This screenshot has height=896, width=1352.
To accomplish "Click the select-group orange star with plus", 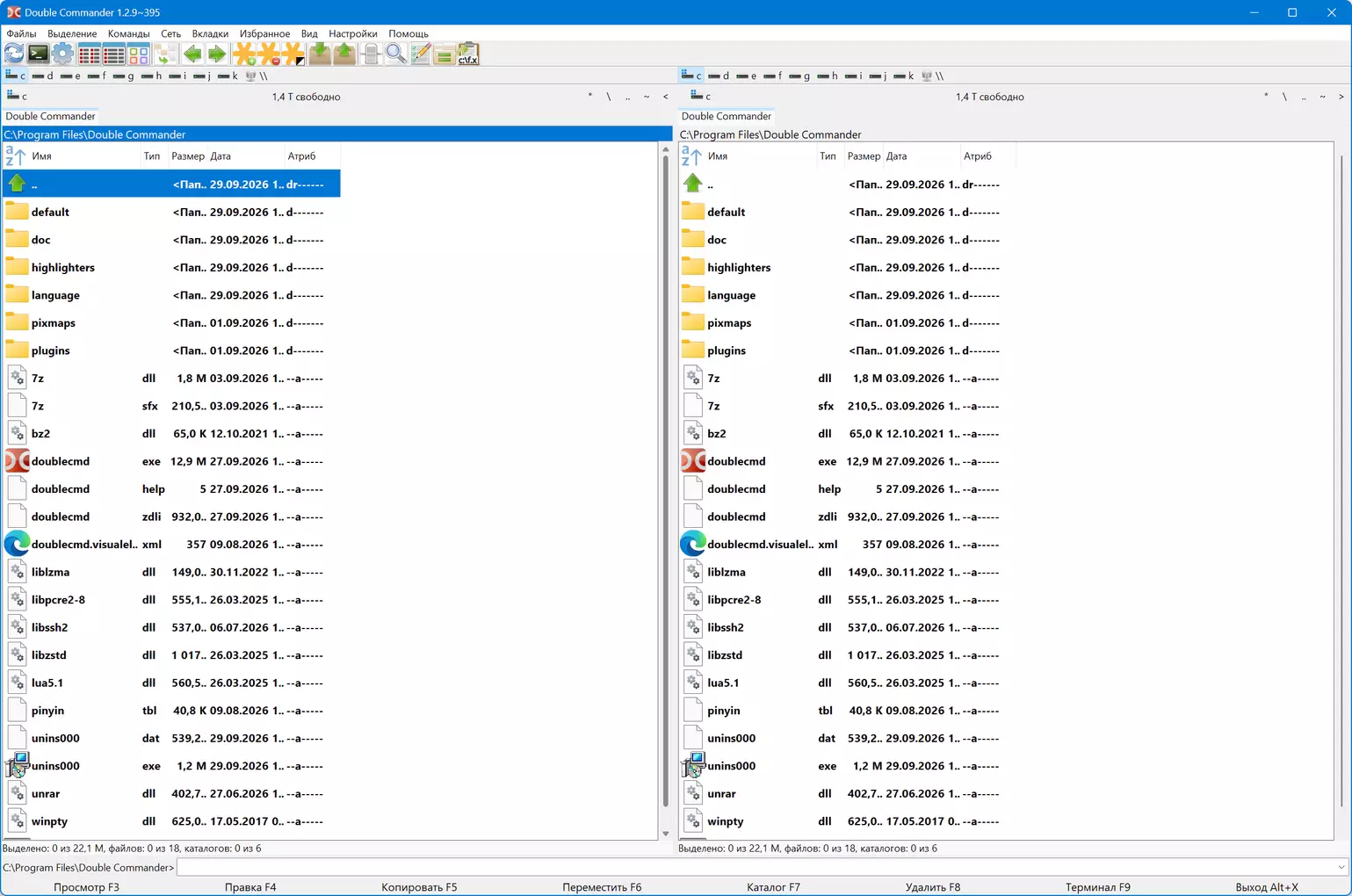I will [244, 54].
